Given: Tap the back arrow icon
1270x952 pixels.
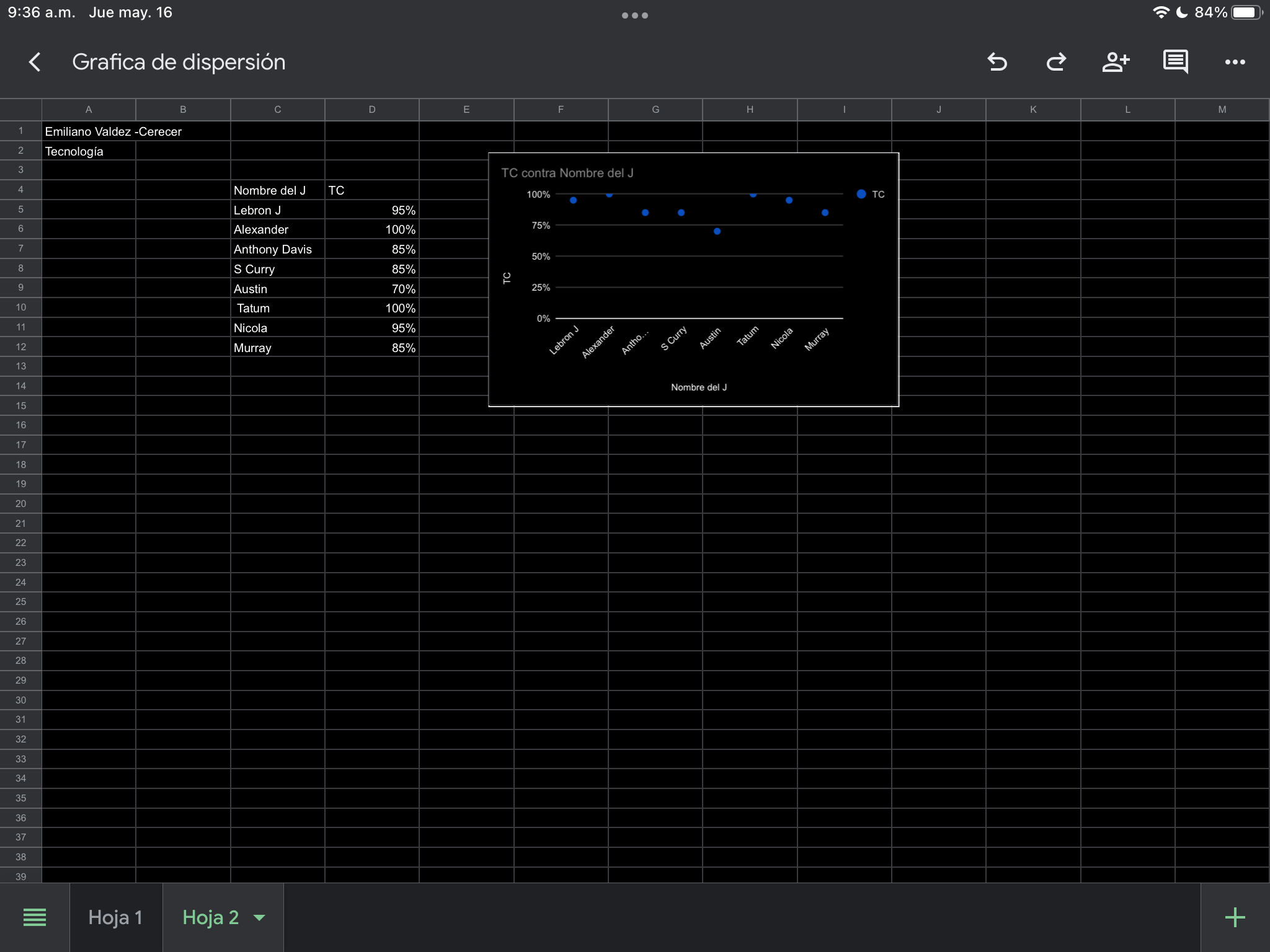Looking at the screenshot, I should (35, 62).
